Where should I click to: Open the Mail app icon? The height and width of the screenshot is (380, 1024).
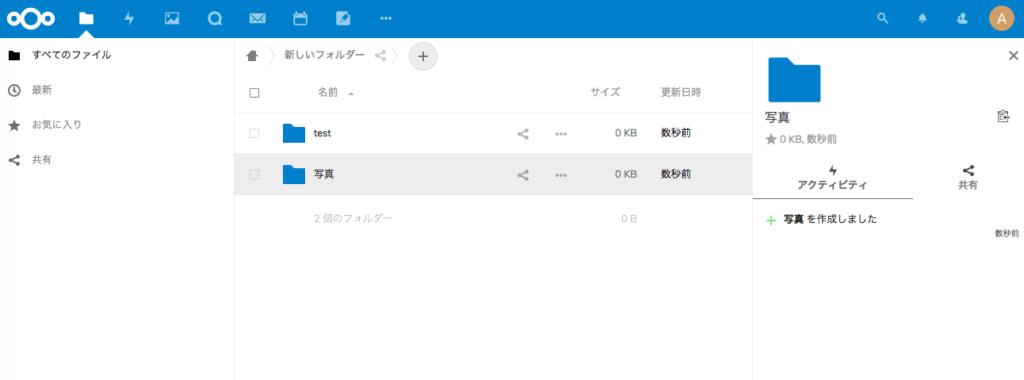pos(257,18)
